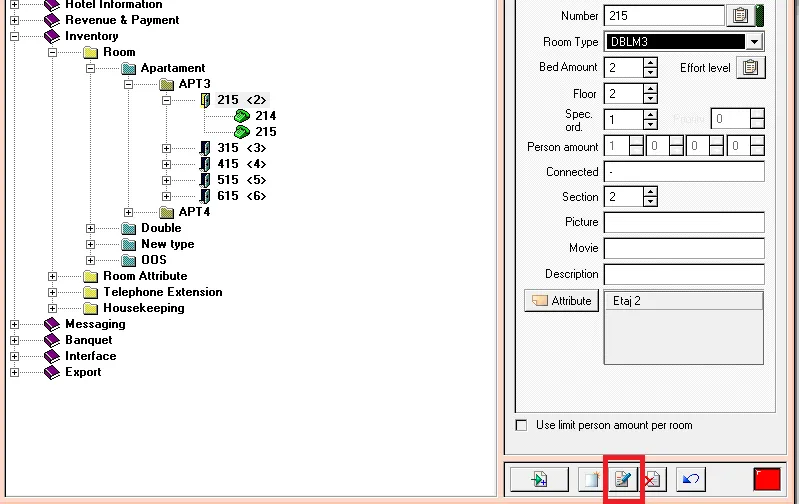This screenshot has height=504, width=799.
Task: Expand the 515 <5> room node
Action: click(x=167, y=180)
